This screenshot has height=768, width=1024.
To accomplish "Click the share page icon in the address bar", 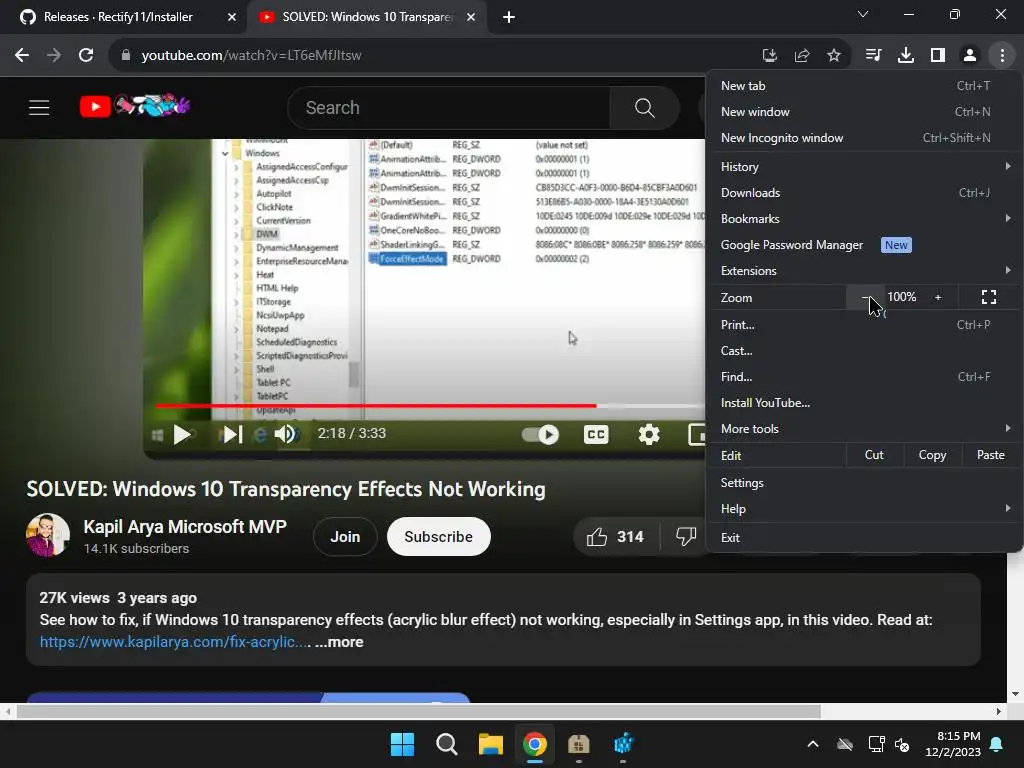I will point(802,56).
